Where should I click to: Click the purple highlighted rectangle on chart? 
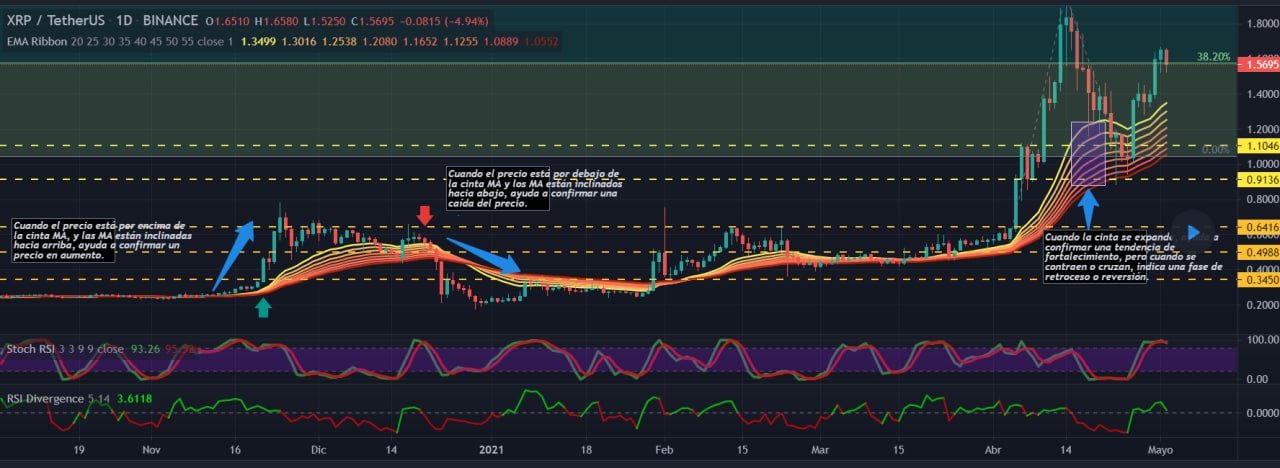(x=1088, y=153)
